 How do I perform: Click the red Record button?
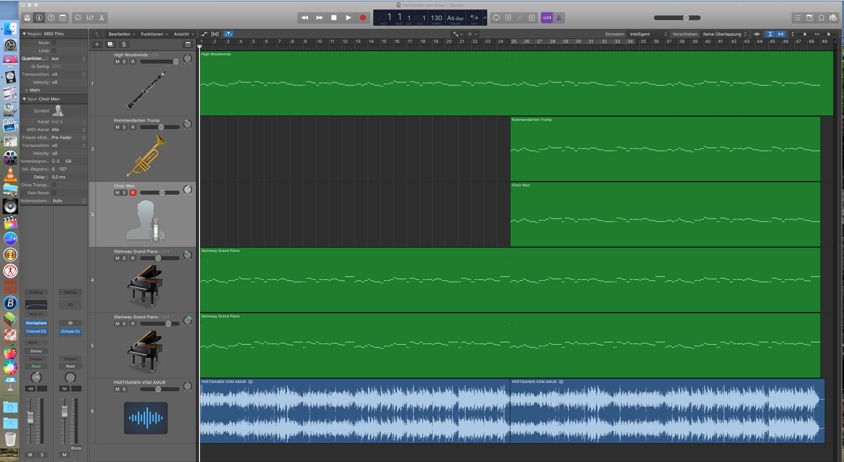point(363,18)
